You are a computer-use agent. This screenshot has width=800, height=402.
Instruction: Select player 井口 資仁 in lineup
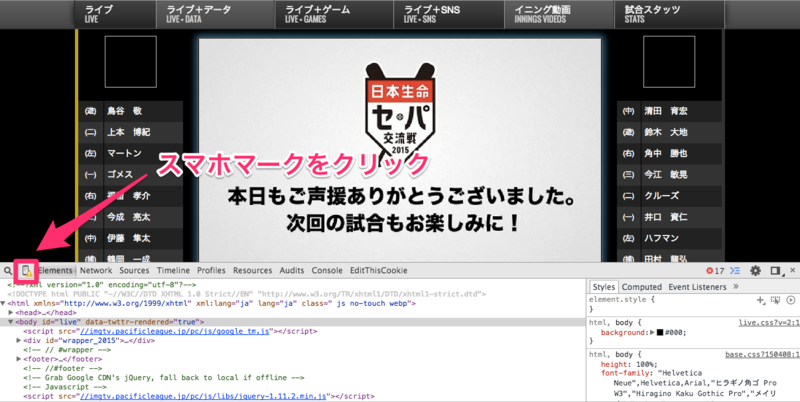point(669,217)
